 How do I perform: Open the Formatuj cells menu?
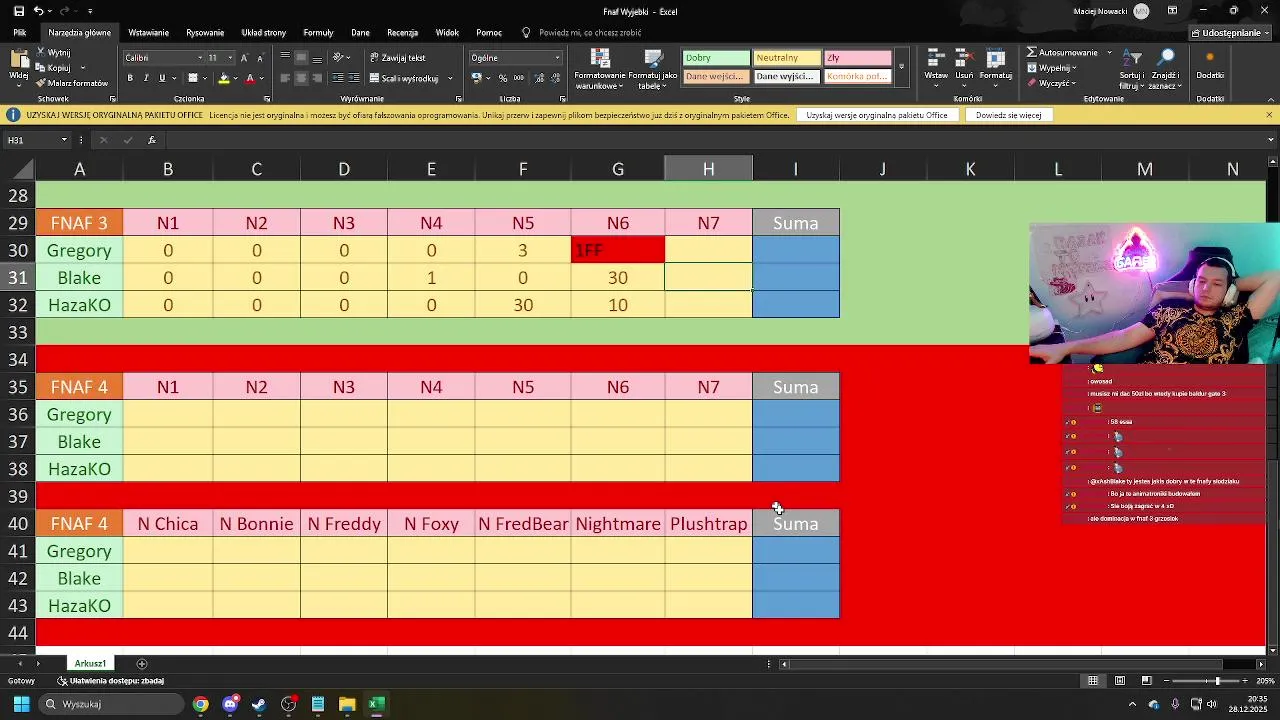pos(996,66)
